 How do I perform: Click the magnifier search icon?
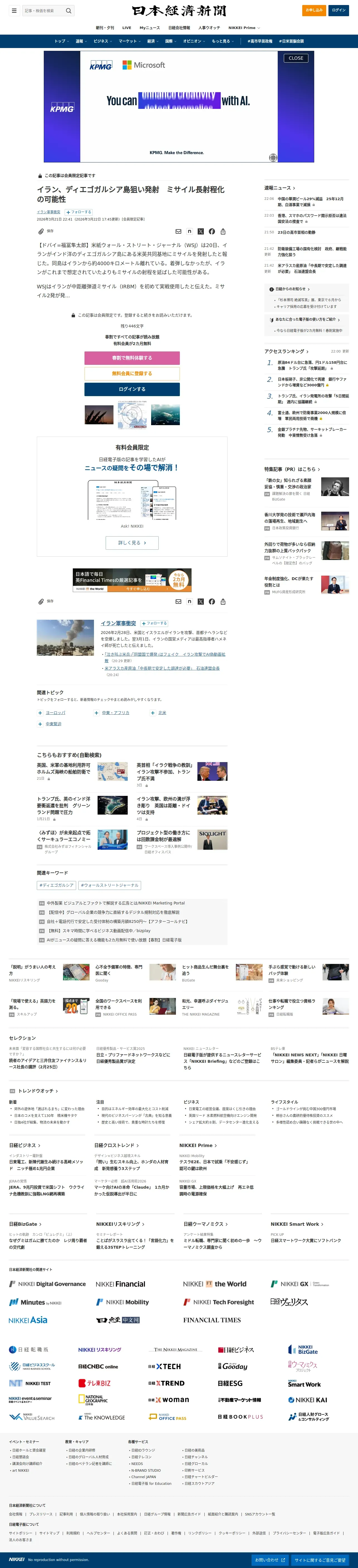pyautogui.click(x=69, y=10)
